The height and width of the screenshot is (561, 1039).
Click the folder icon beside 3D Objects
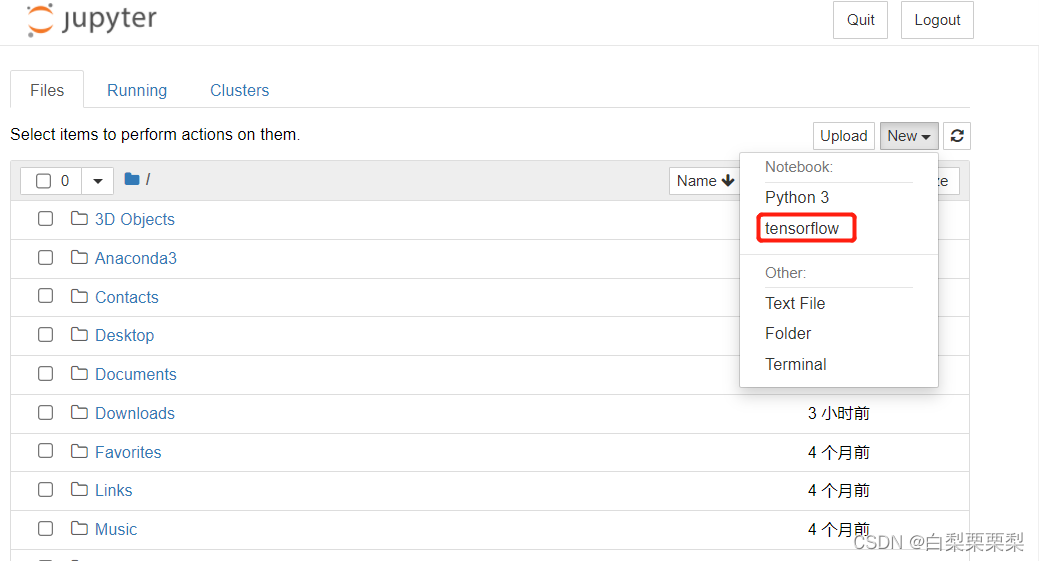coord(80,219)
